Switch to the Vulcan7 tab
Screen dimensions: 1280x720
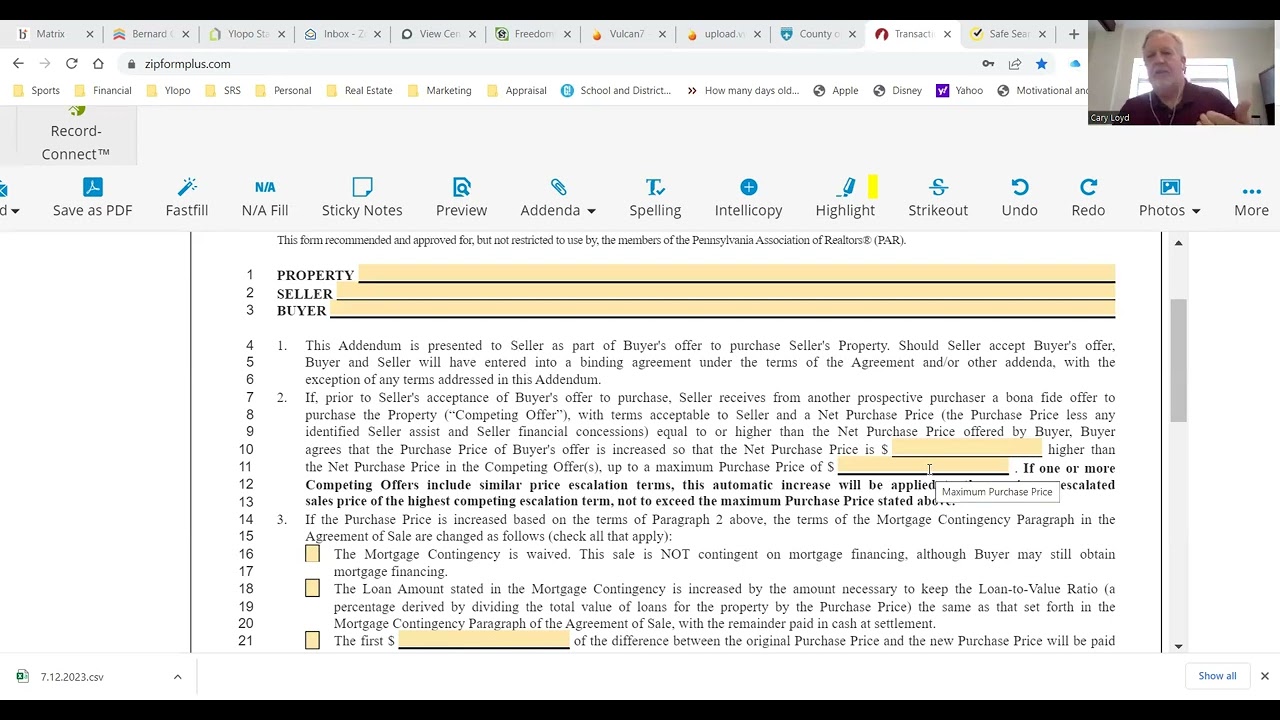click(x=628, y=34)
